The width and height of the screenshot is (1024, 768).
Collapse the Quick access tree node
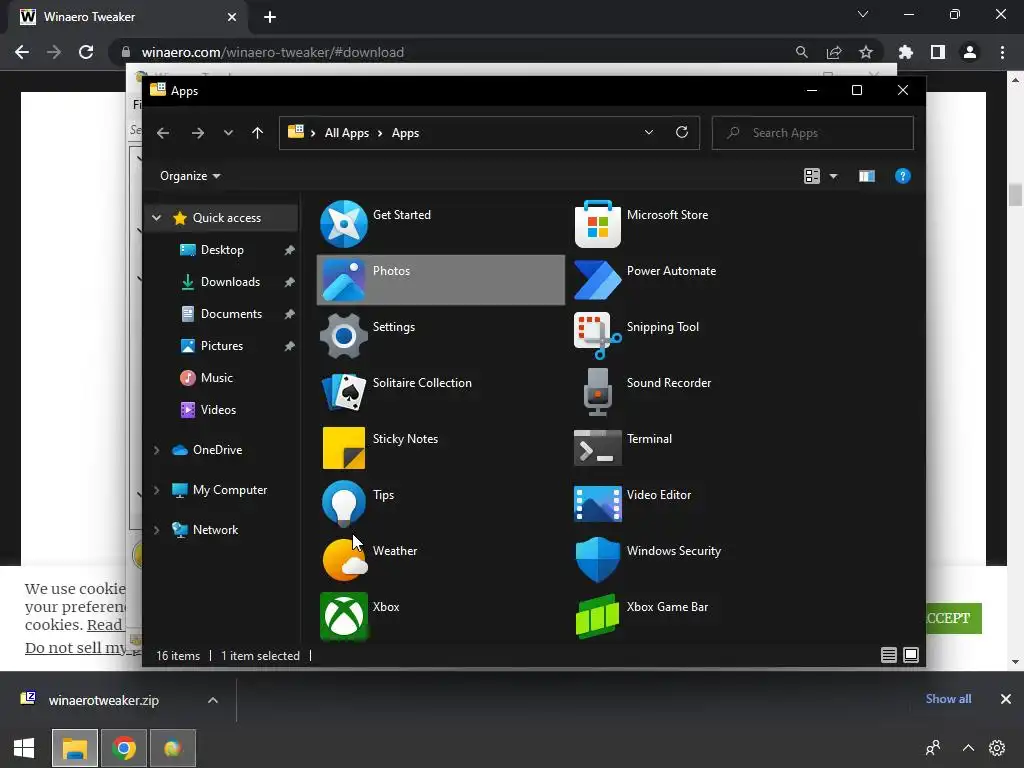(156, 217)
